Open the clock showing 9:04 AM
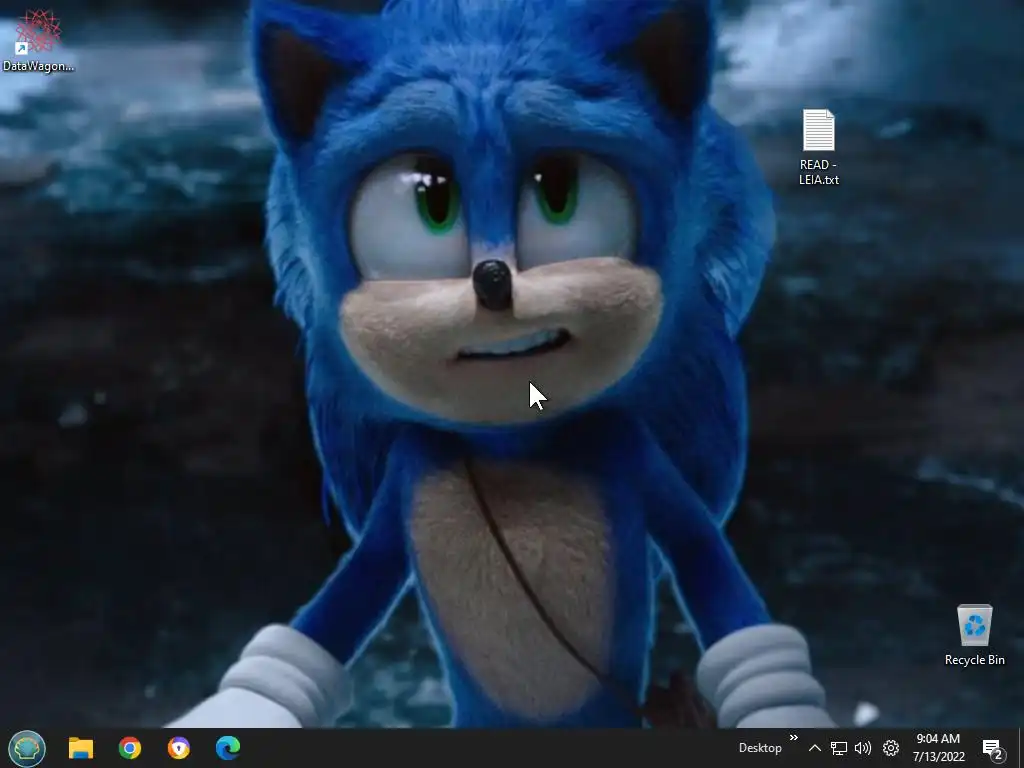The width and height of the screenshot is (1024, 768). (938, 748)
